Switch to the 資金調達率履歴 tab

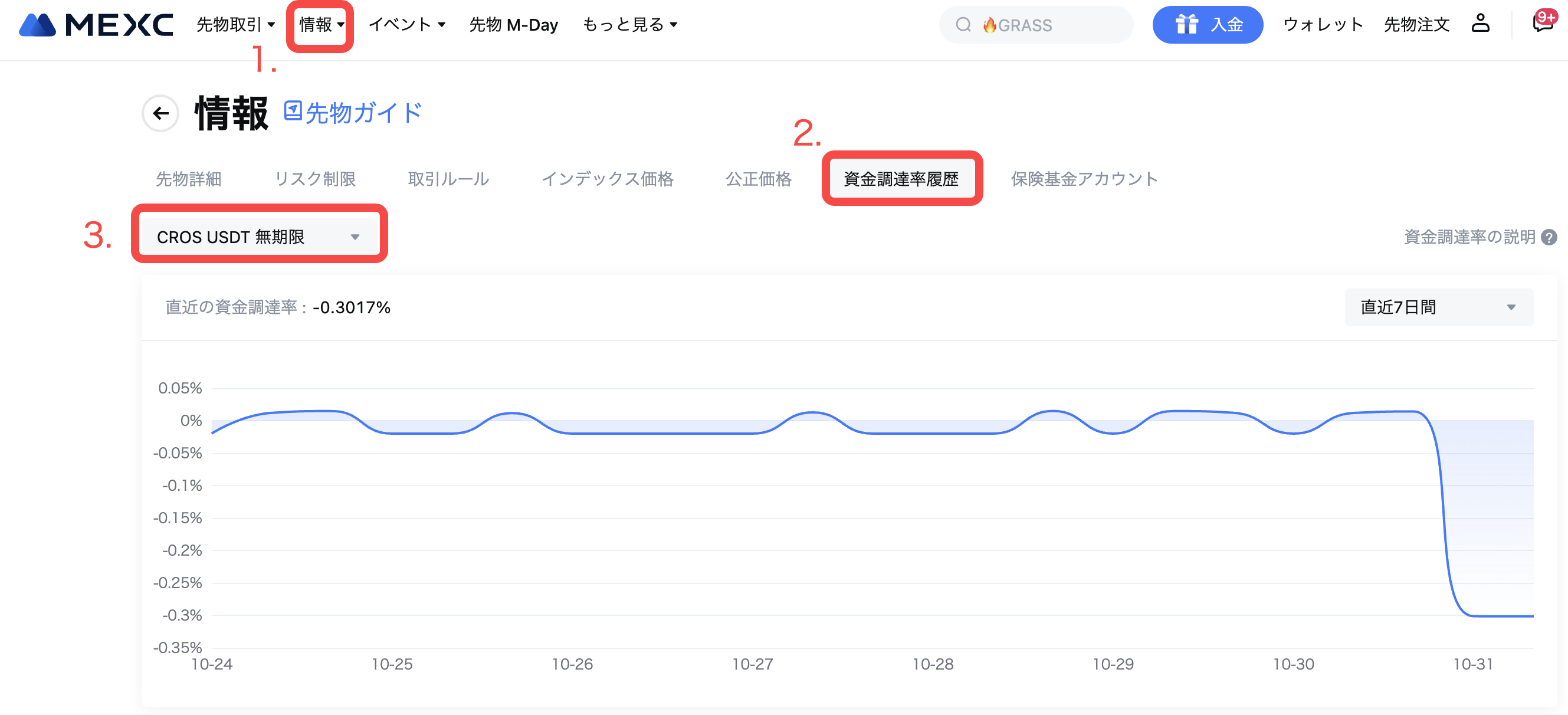tap(901, 179)
